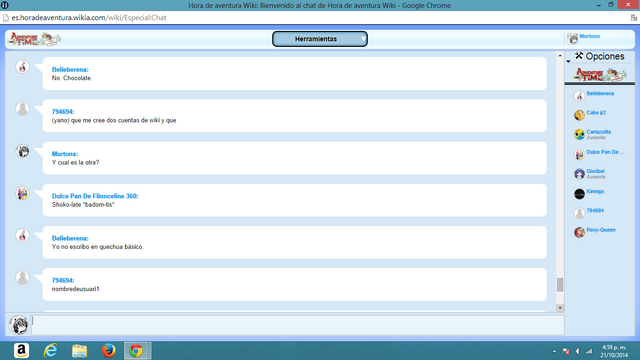Click Dulce Pan avatar beside 'Shoko-late' message
This screenshot has height=360, width=640.
pyautogui.click(x=22, y=193)
